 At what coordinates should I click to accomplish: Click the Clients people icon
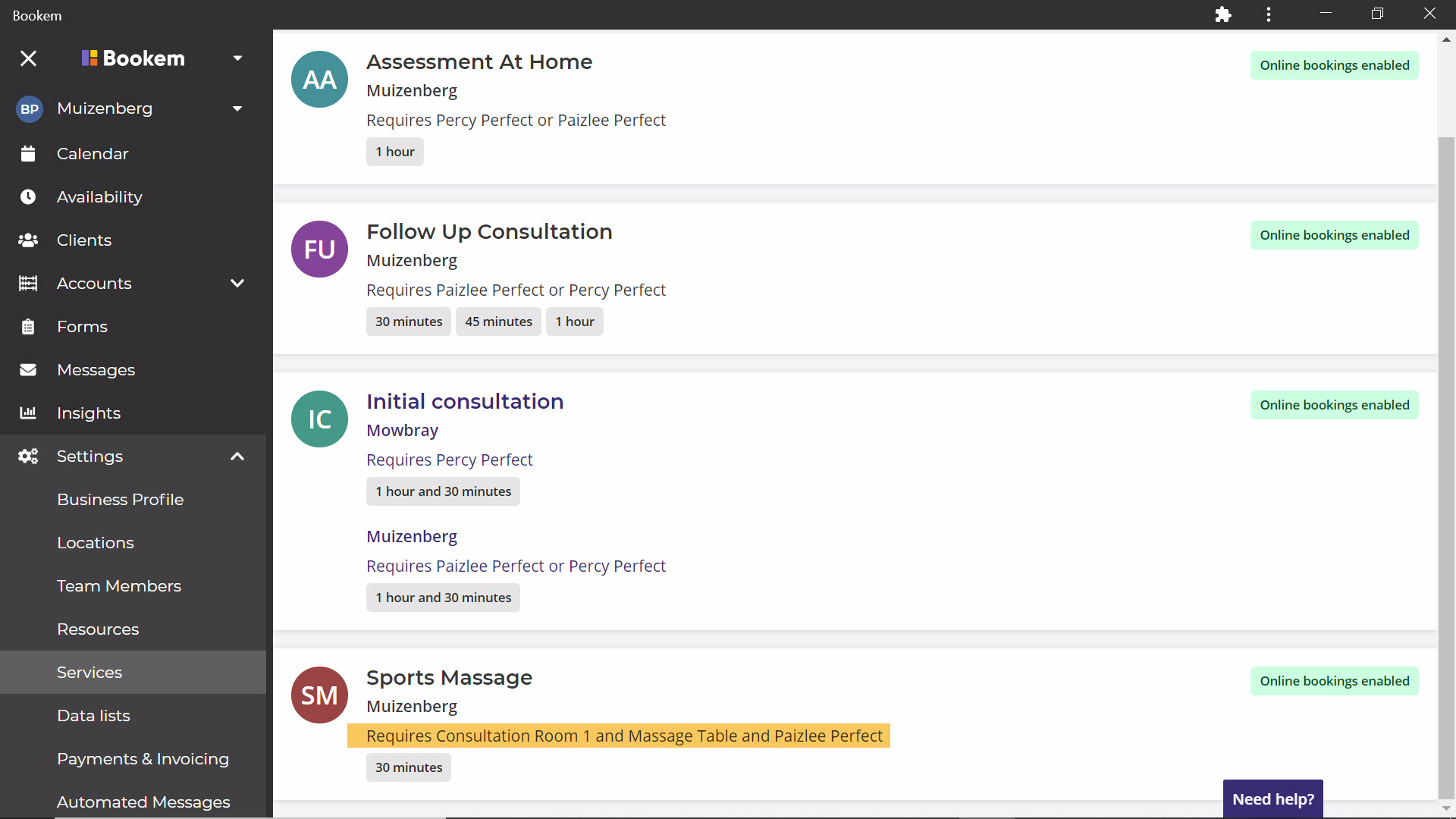coord(28,240)
